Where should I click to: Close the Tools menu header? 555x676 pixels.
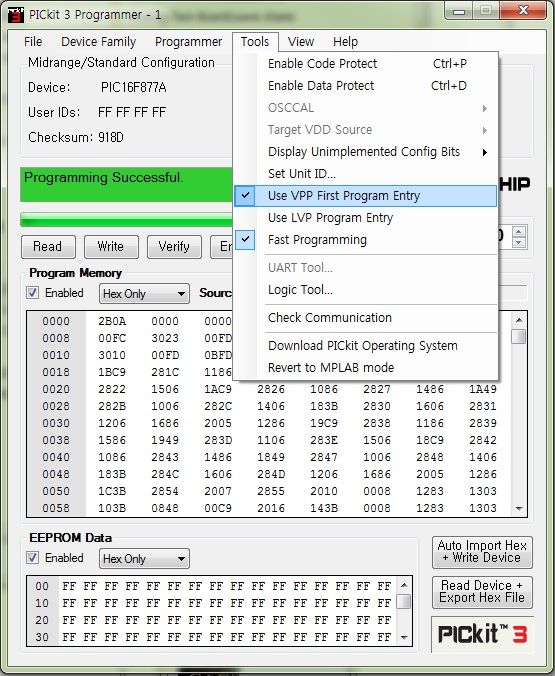point(255,42)
